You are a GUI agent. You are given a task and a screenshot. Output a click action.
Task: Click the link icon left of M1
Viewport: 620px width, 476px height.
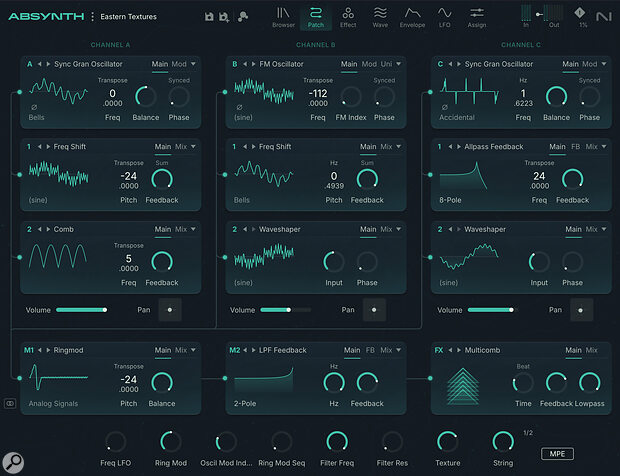click(10, 403)
